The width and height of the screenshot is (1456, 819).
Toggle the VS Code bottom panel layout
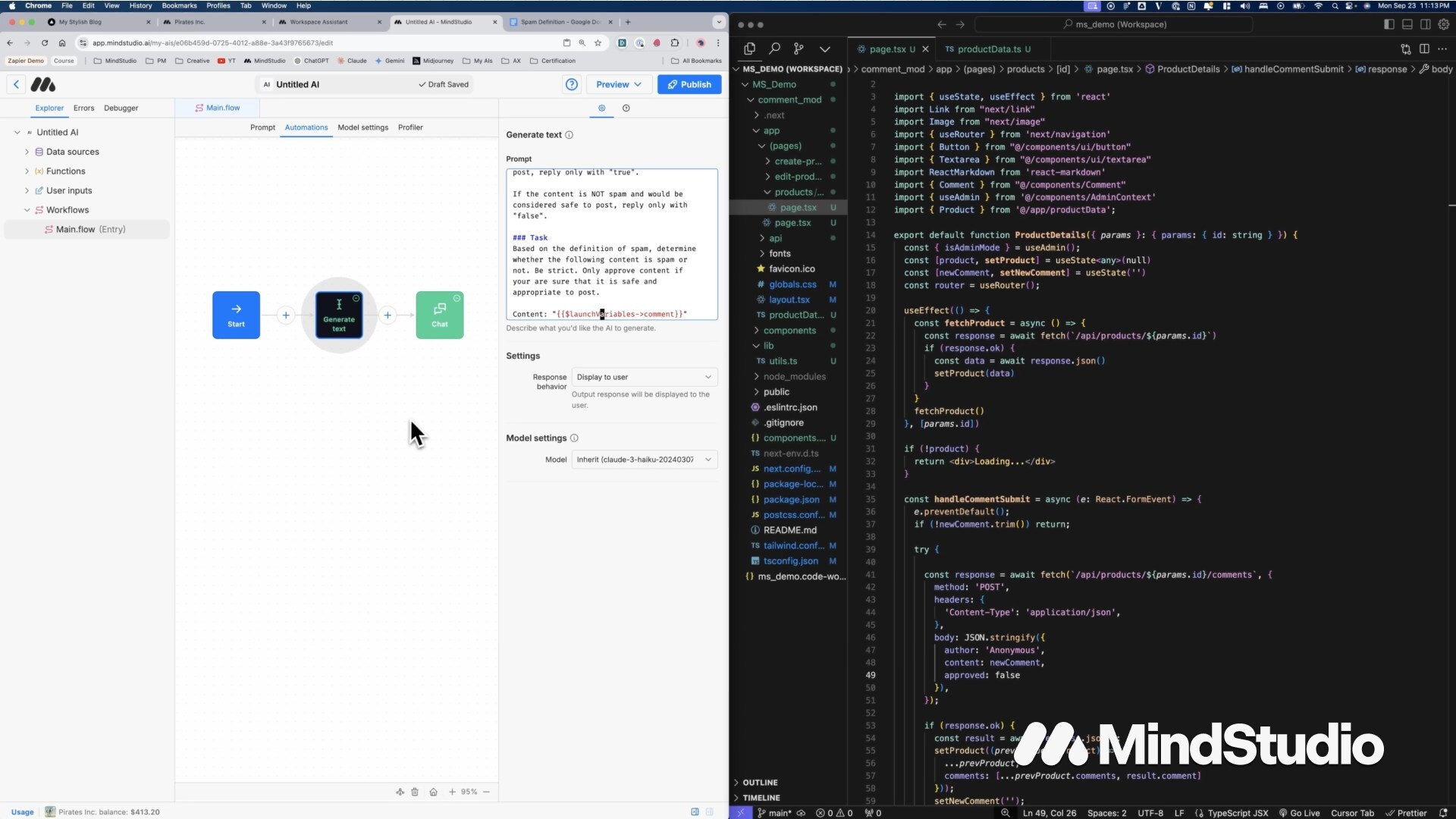pyautogui.click(x=1407, y=24)
